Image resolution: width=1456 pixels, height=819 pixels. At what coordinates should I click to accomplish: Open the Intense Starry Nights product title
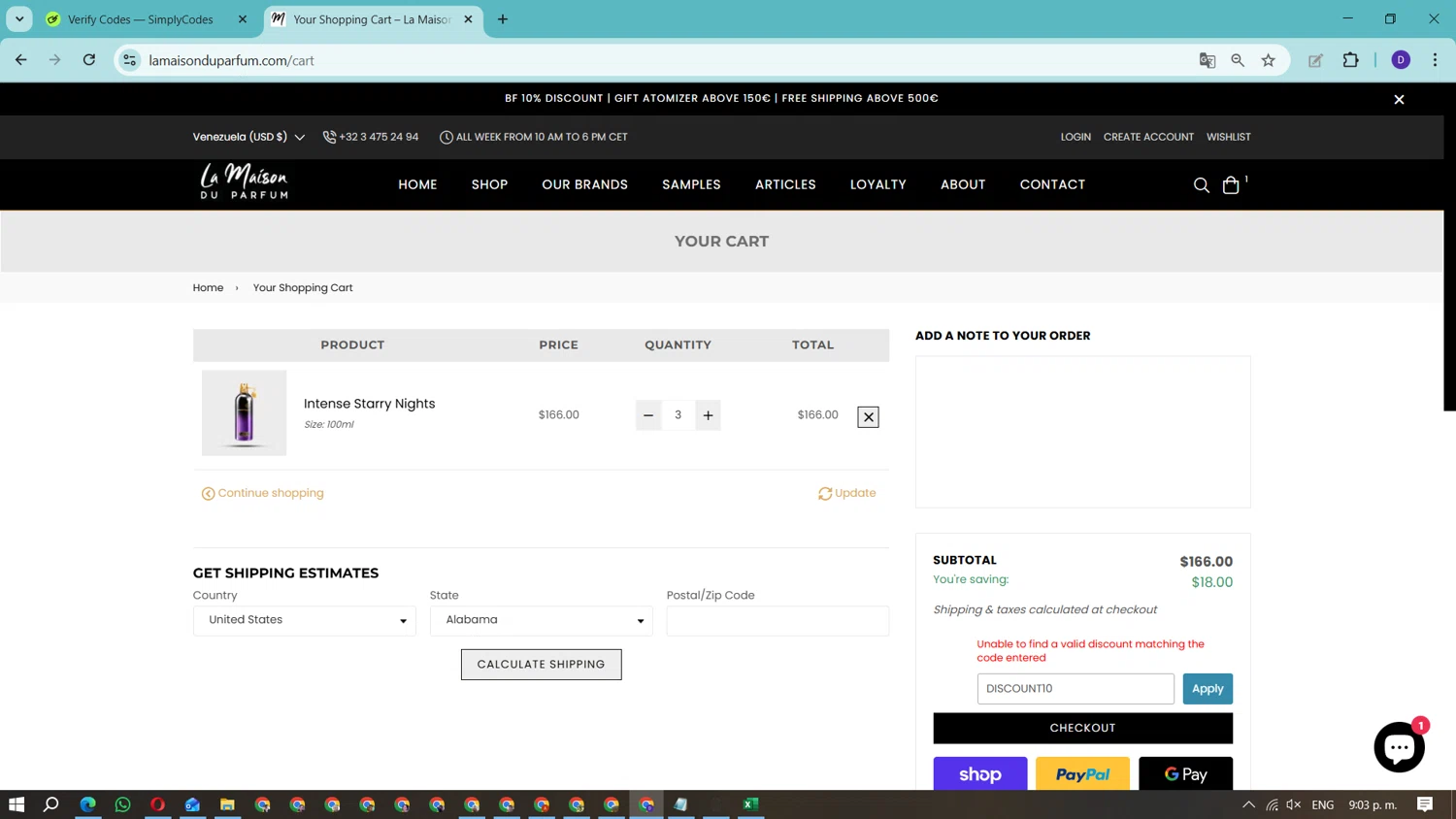(369, 404)
